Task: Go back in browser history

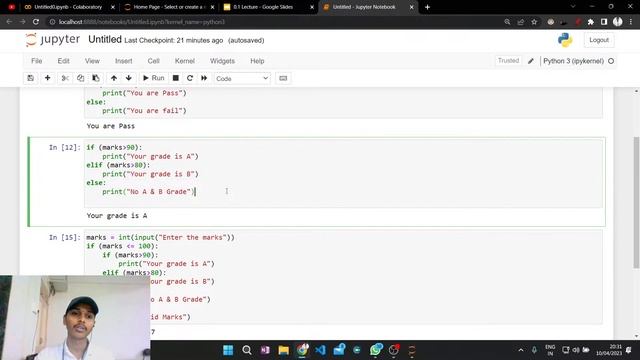Action: 9,22
